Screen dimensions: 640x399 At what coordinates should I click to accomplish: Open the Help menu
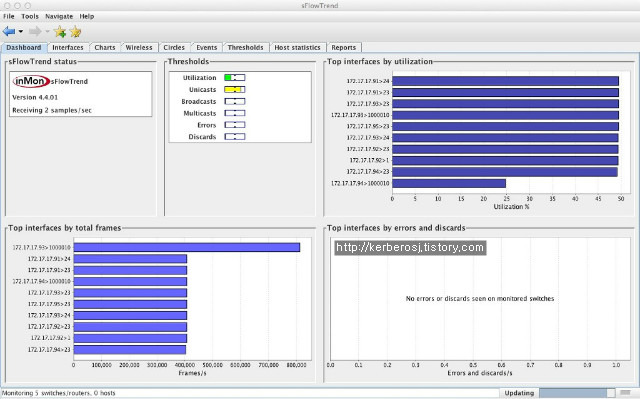[x=87, y=16]
